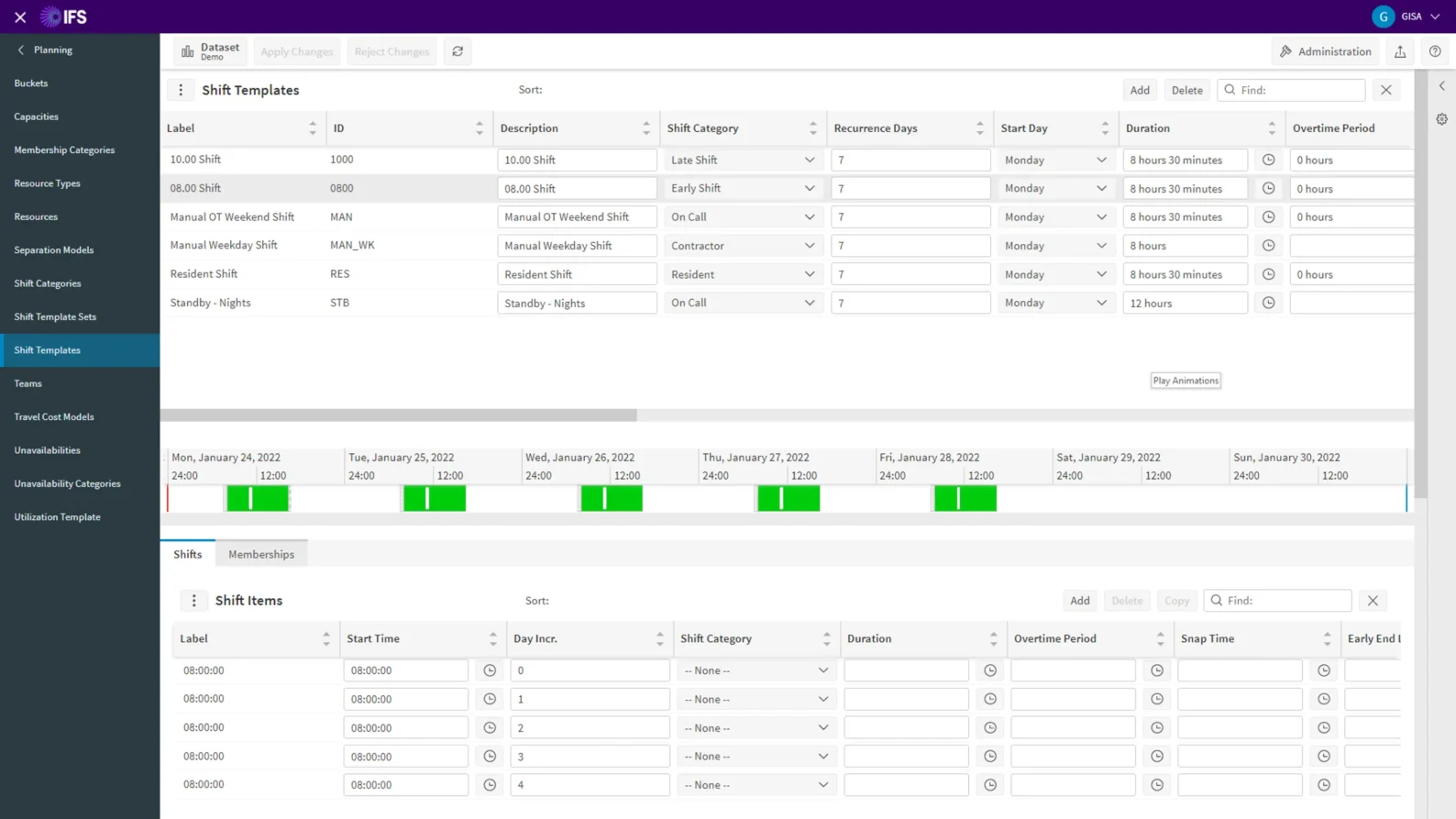
Task: Open GISA user account menu
Action: [1406, 17]
